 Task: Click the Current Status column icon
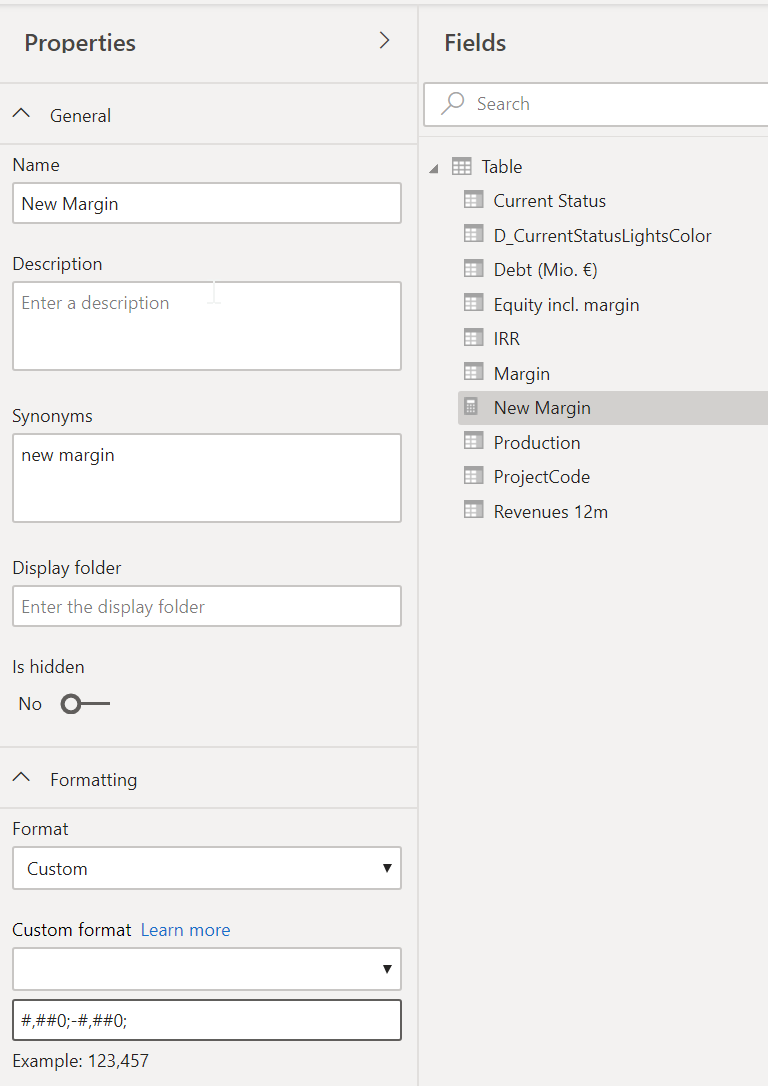[x=474, y=200]
